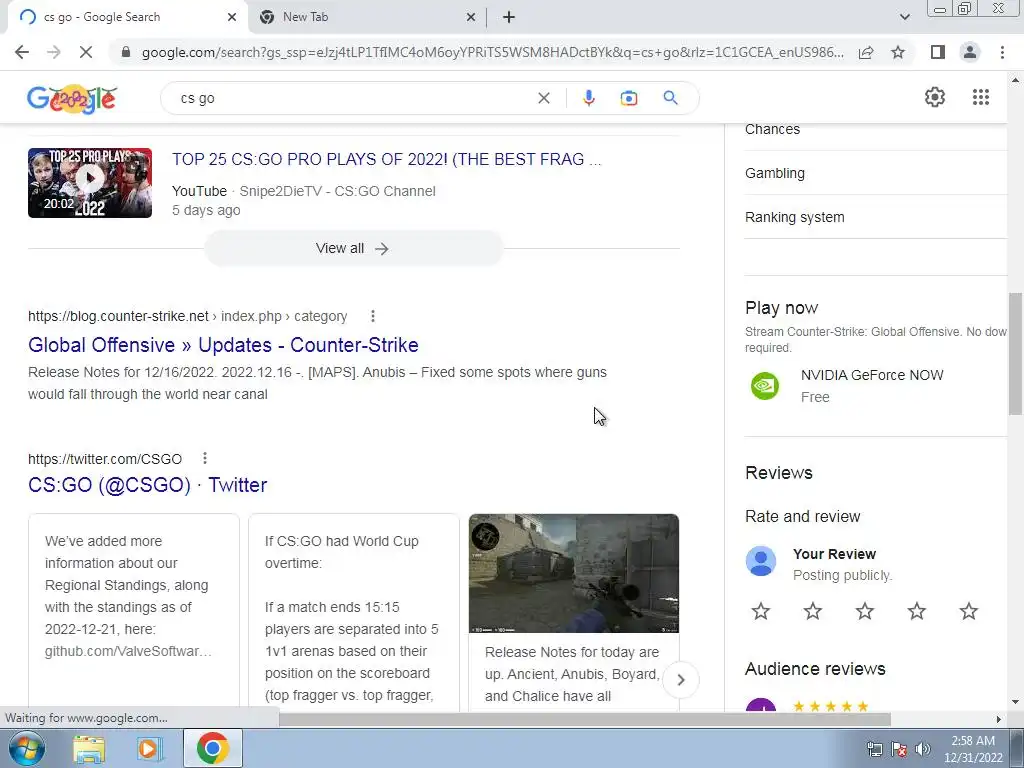The width and height of the screenshot is (1024, 768).
Task: Open the Google apps grid
Action: pyautogui.click(x=980, y=97)
